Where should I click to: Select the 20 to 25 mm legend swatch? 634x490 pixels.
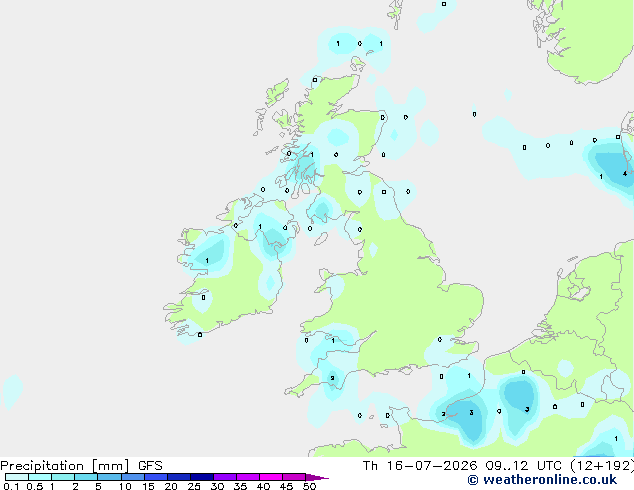(x=178, y=477)
